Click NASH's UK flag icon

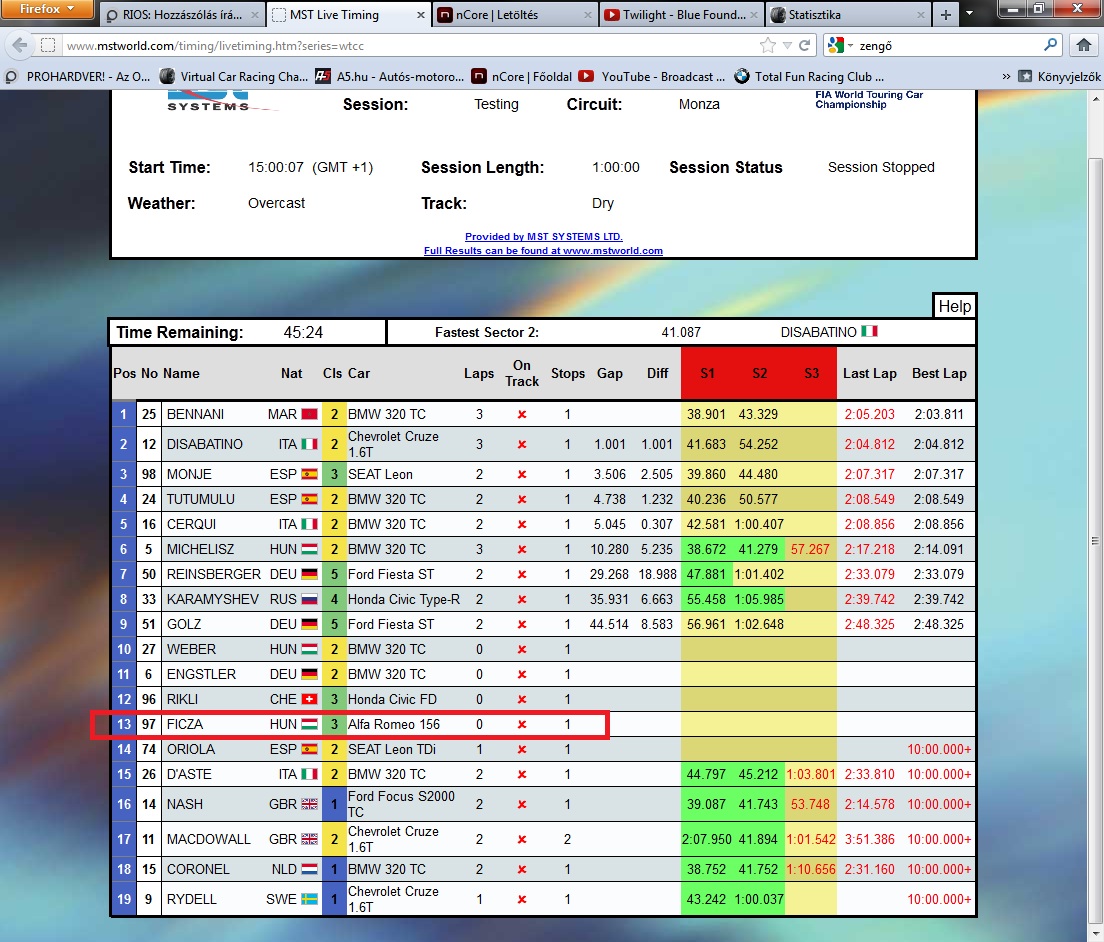click(310, 804)
